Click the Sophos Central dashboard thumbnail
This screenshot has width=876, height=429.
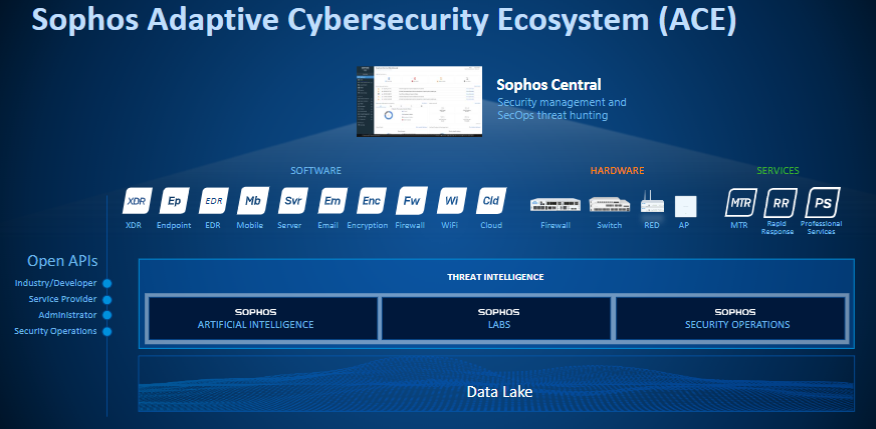coord(420,102)
